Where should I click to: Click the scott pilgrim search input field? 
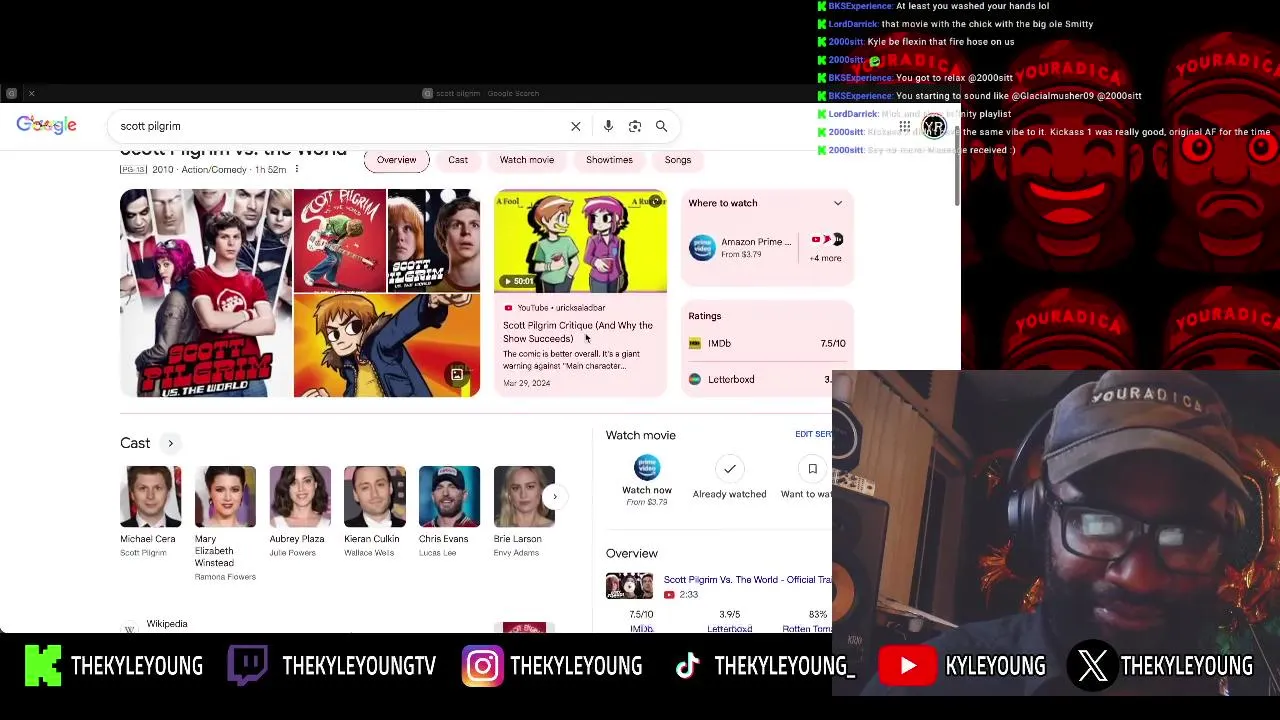340,126
